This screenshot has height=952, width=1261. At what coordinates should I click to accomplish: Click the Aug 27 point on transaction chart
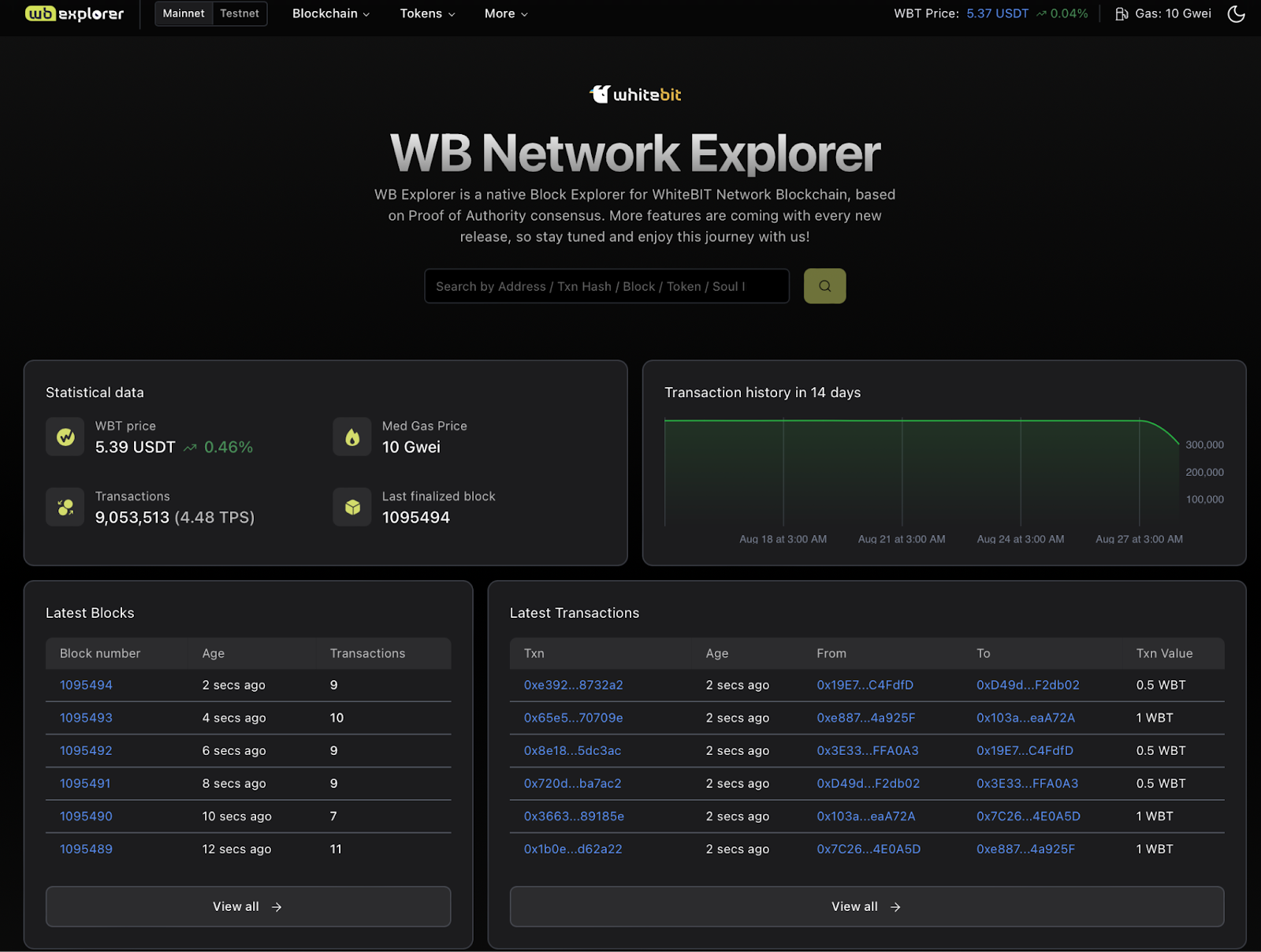point(1140,421)
